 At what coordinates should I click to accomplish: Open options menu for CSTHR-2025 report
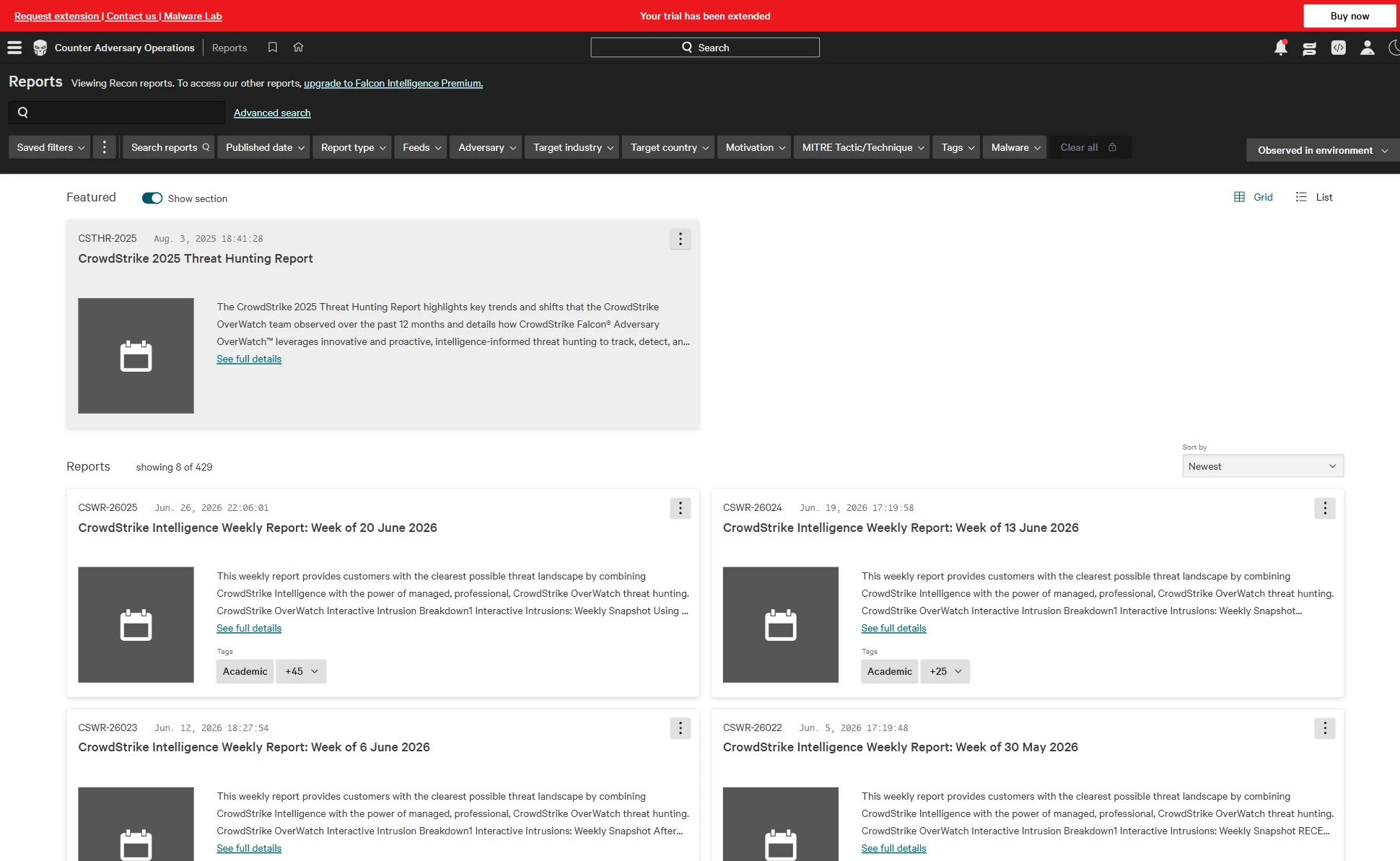(x=680, y=239)
